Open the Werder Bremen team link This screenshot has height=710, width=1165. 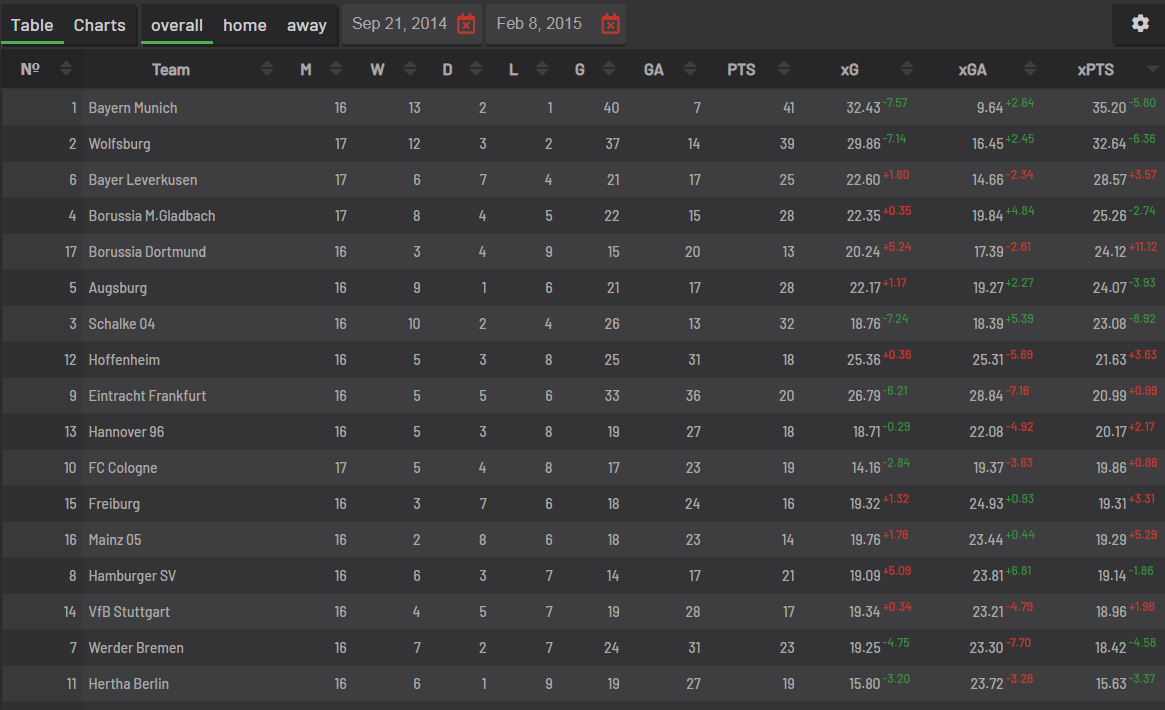(136, 648)
